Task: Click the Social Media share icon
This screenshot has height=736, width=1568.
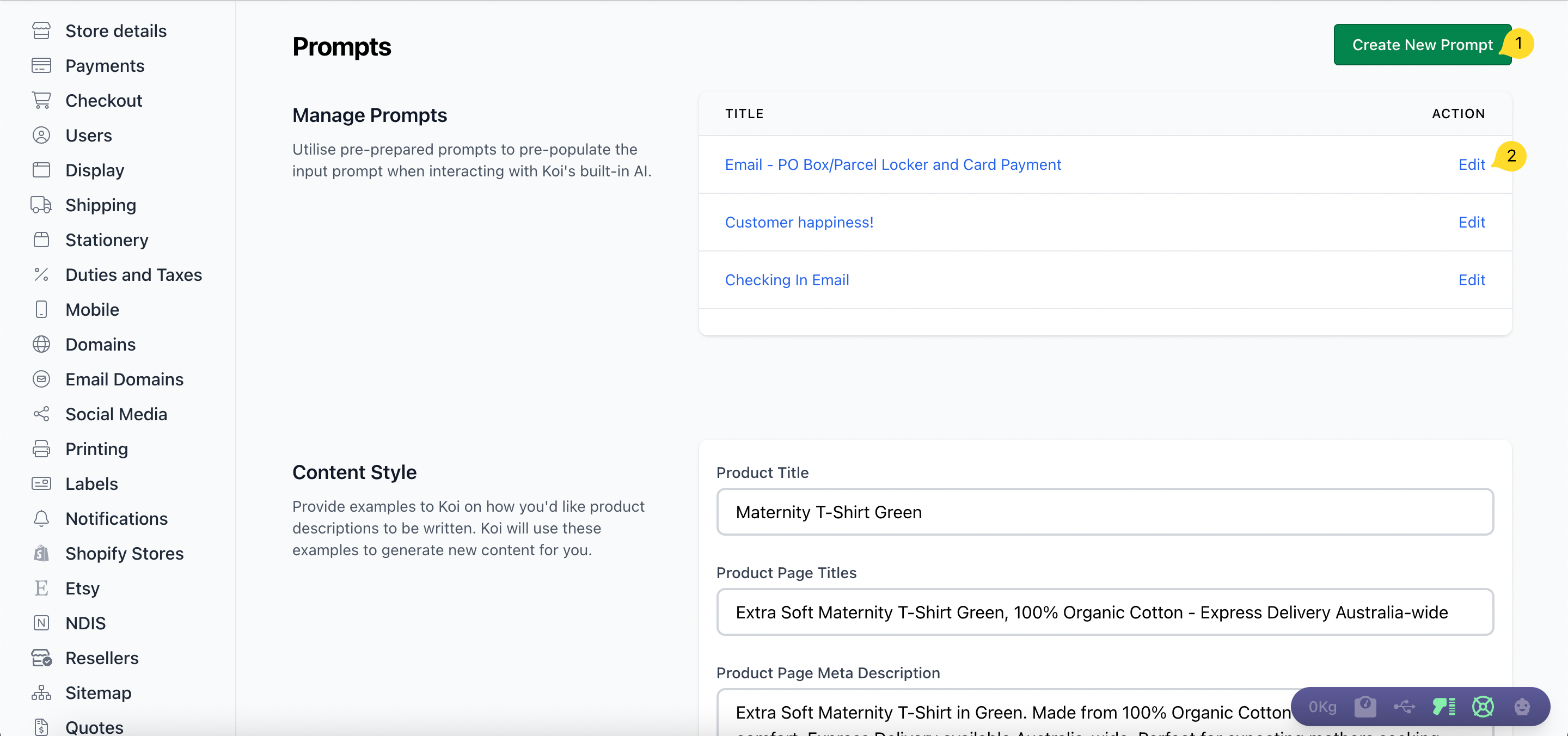Action: pos(41,414)
